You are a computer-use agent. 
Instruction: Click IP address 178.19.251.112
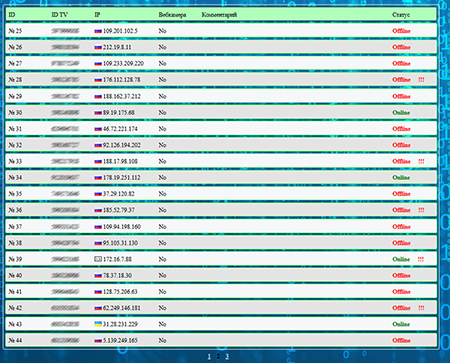pyautogui.click(x=121, y=178)
